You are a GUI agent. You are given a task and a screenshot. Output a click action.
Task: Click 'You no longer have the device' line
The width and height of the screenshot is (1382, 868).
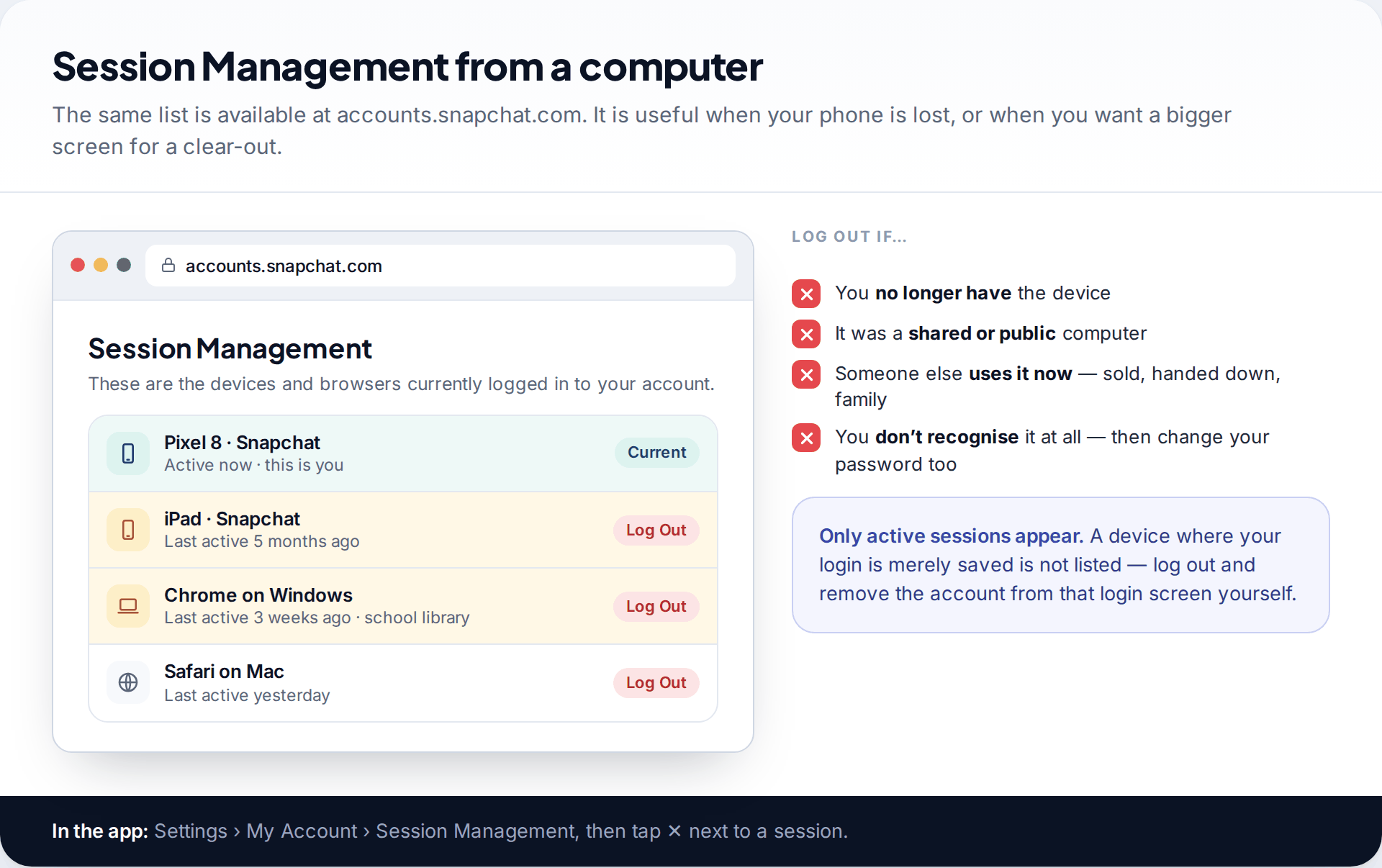click(972, 293)
